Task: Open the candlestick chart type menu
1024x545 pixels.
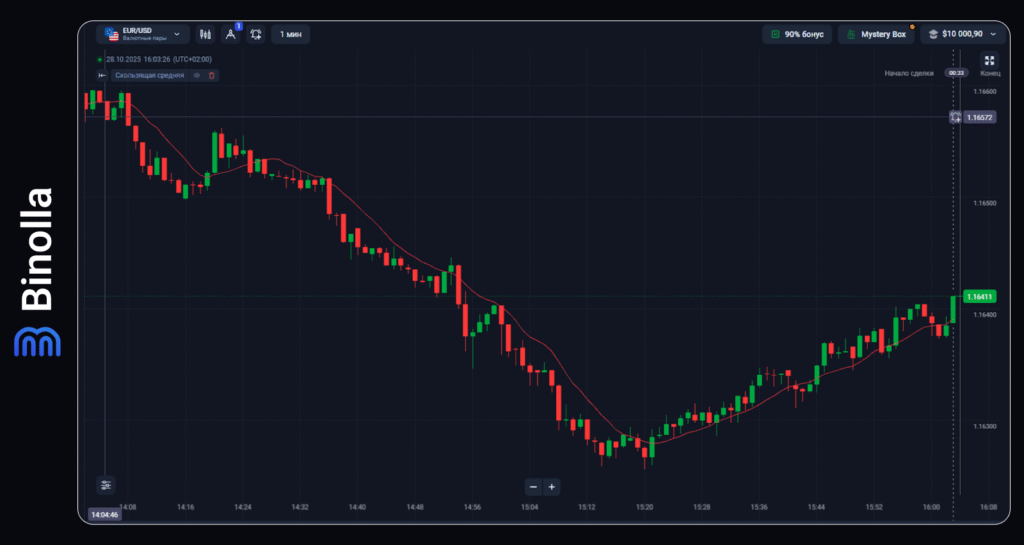Action: coord(206,34)
